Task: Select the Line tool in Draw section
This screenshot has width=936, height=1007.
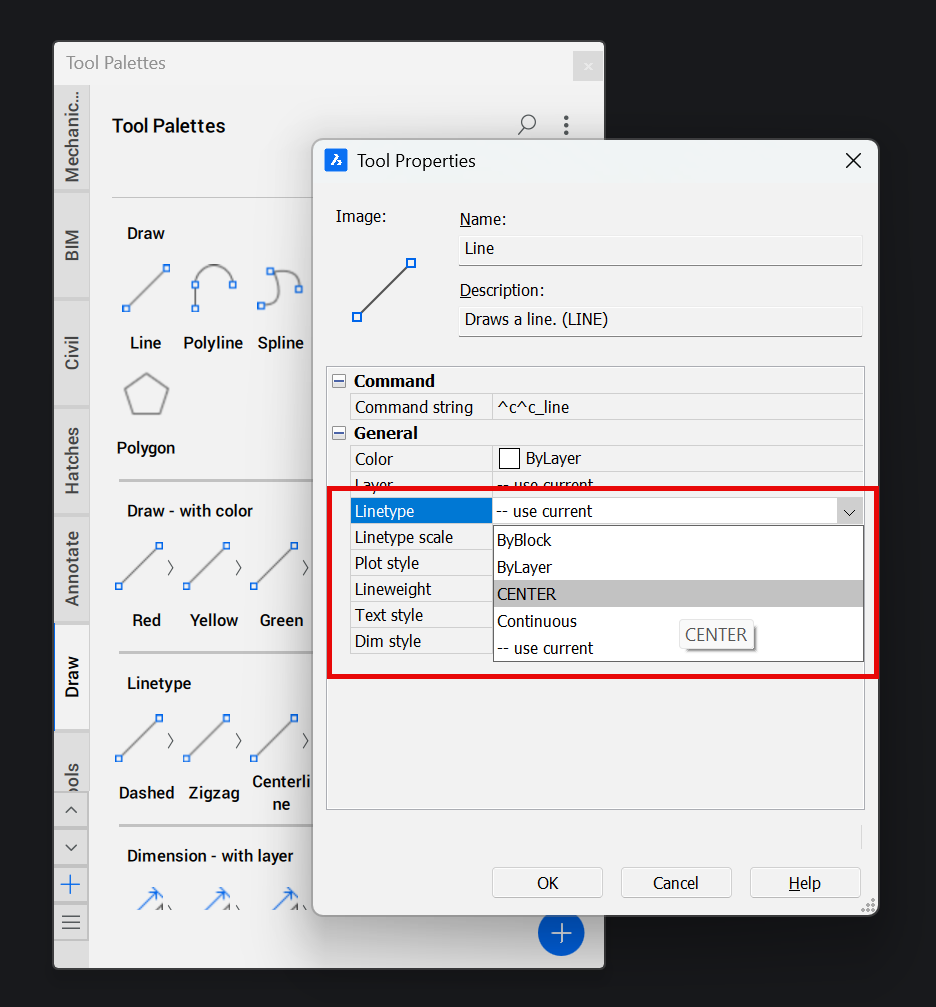Action: [145, 290]
